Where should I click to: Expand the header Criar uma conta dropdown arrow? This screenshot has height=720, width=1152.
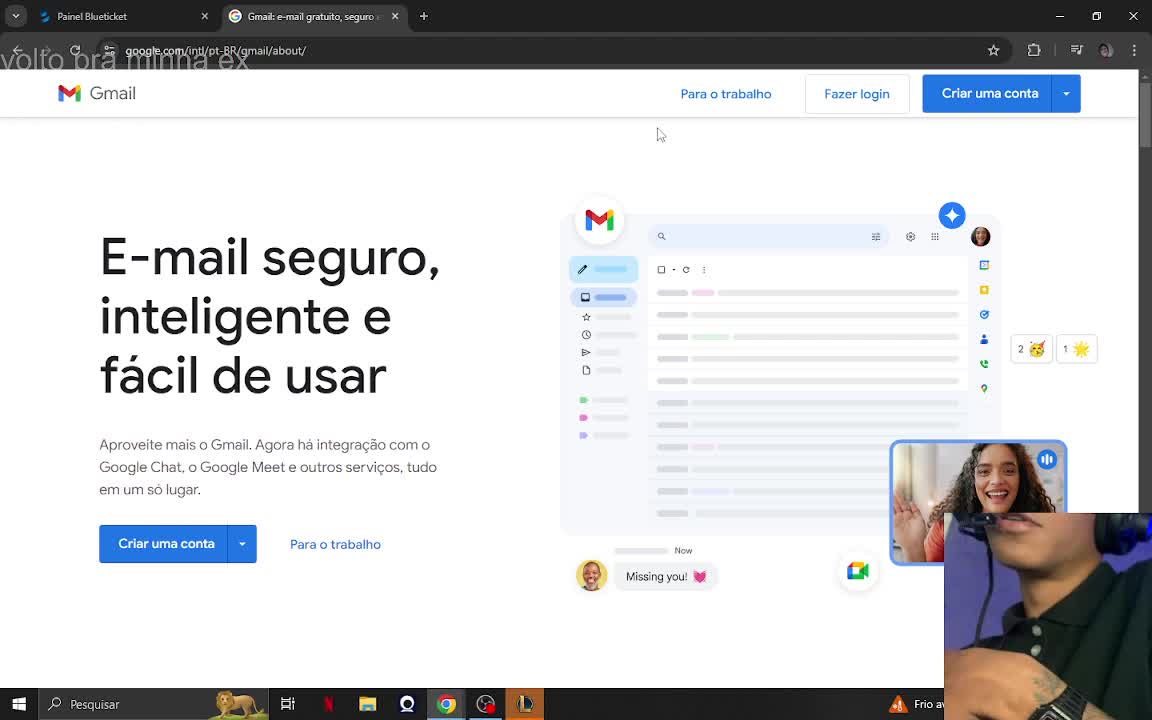tap(1066, 93)
